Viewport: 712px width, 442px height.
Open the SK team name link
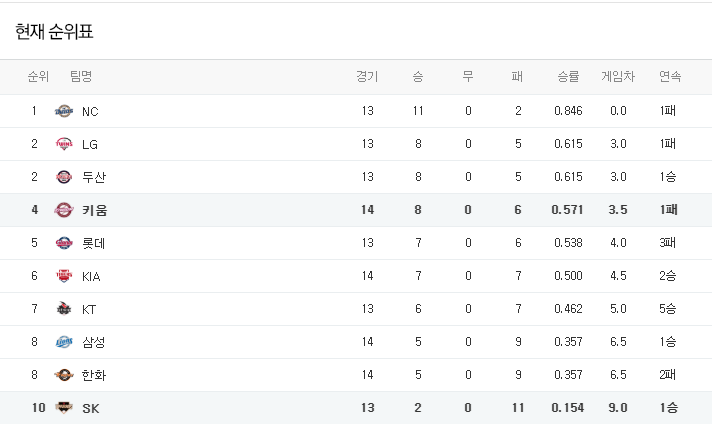(91, 408)
